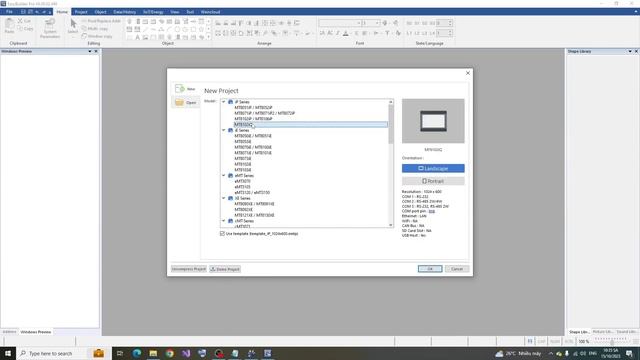Select model MT8051iP / MT8052iP

253,107
